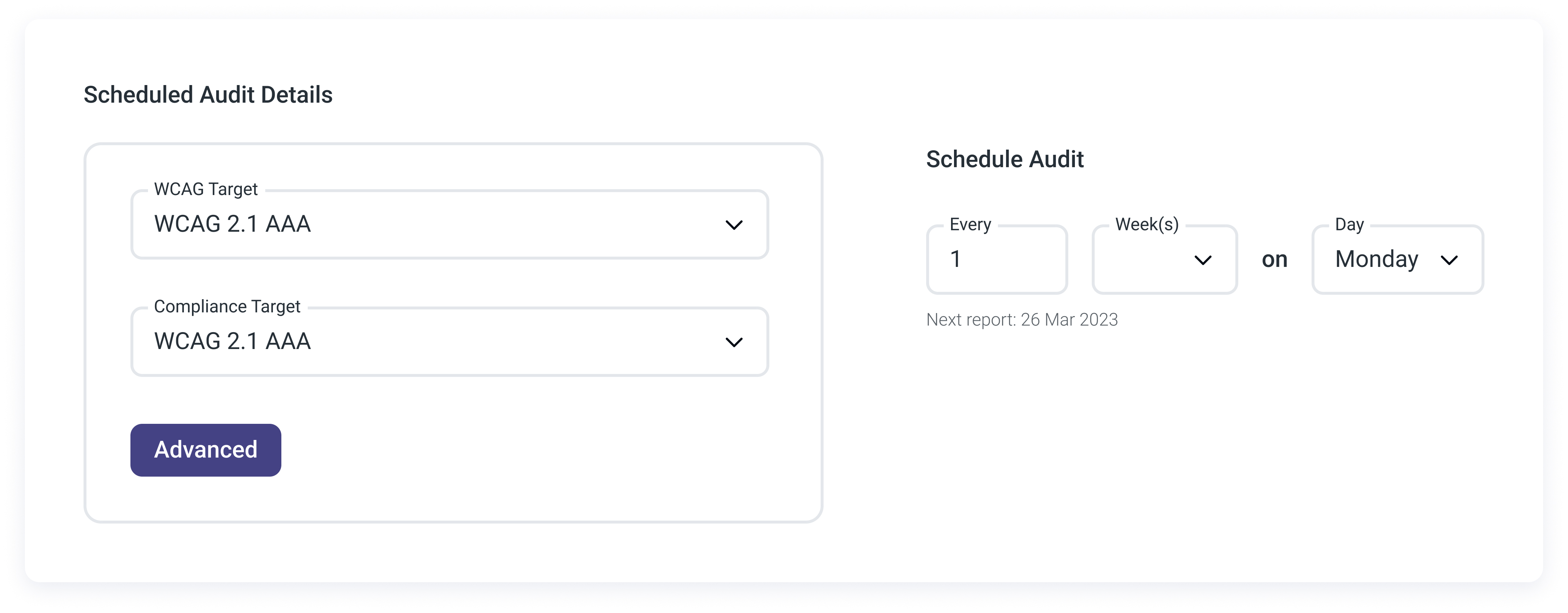Click the Day field label
The width and height of the screenshot is (1568, 613).
[x=1350, y=224]
